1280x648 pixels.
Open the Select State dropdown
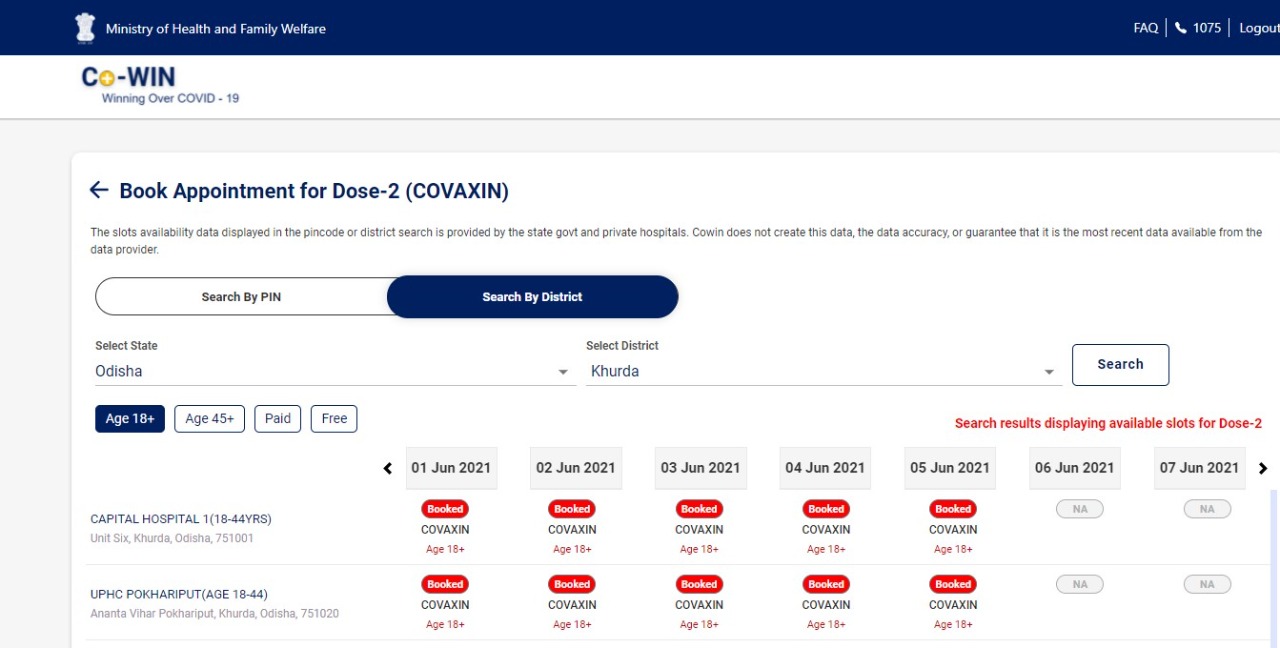[x=334, y=371]
